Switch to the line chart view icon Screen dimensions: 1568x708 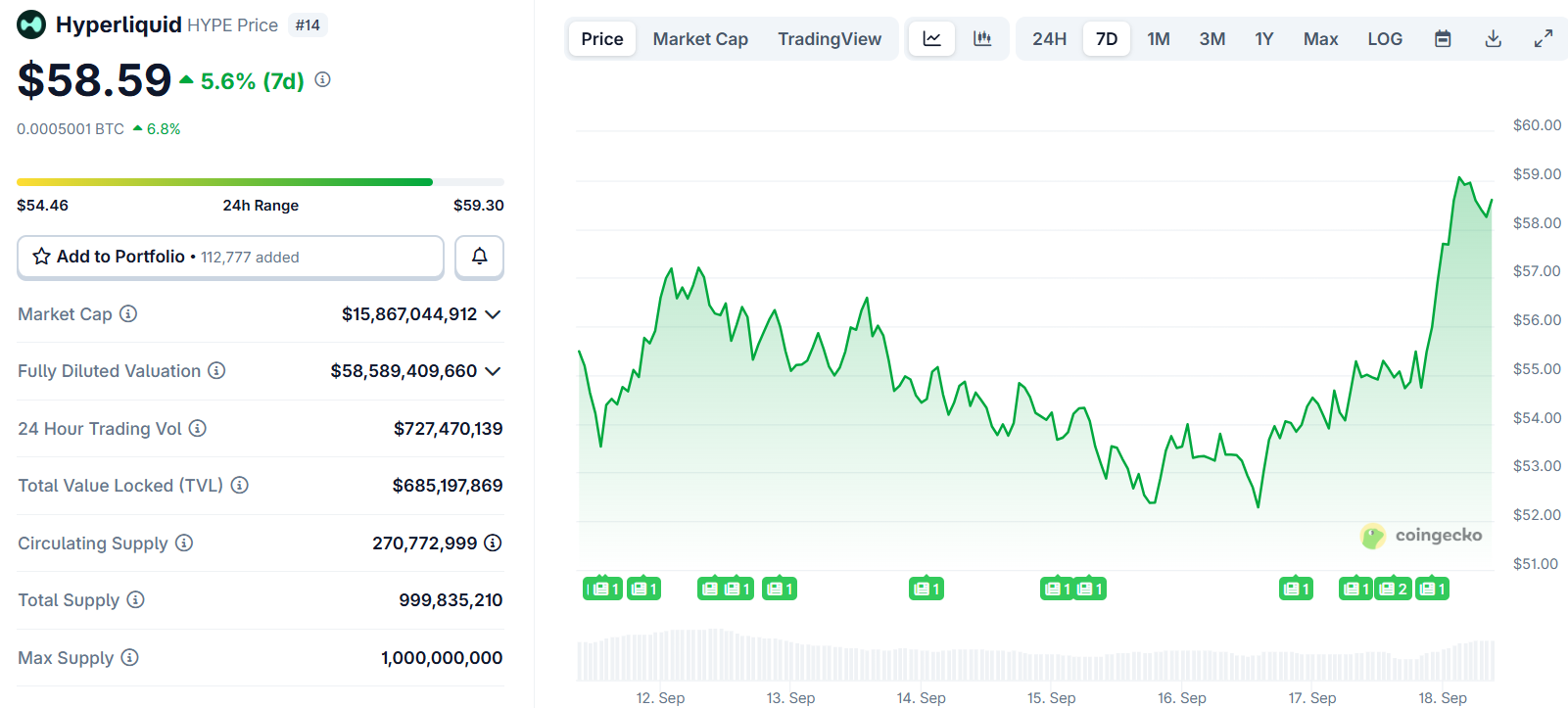[x=932, y=39]
